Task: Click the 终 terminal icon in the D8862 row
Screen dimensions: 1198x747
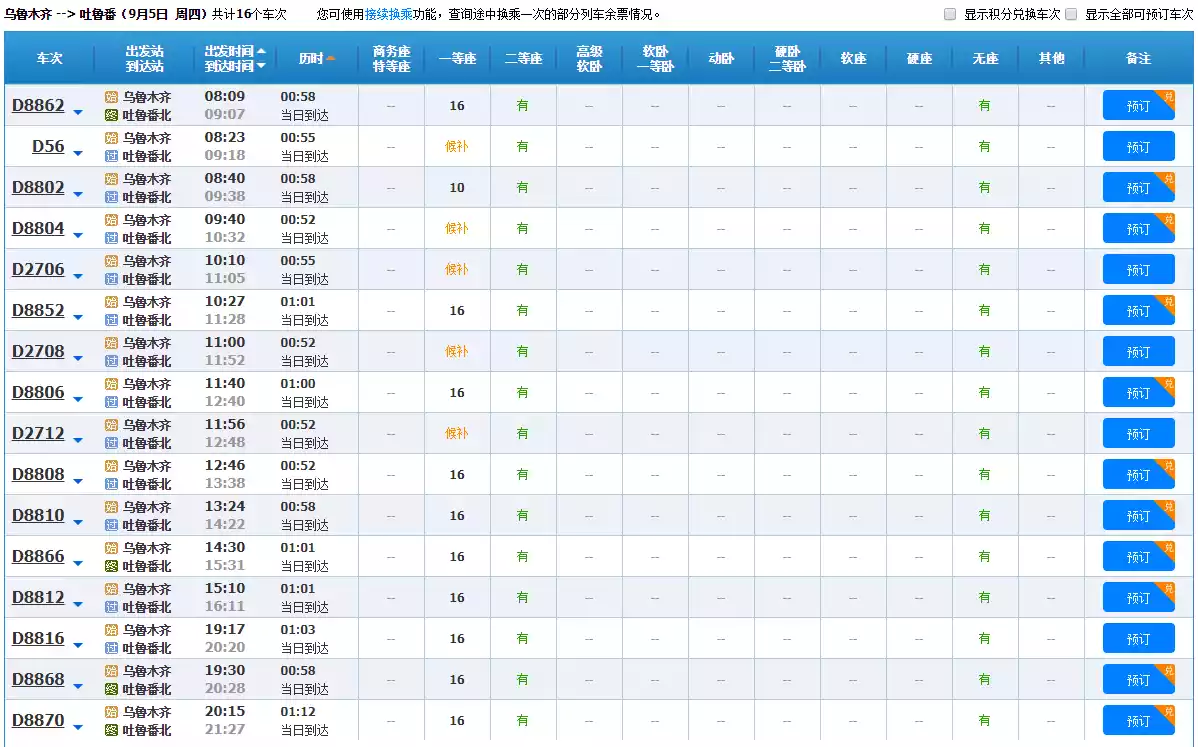Action: 112,115
